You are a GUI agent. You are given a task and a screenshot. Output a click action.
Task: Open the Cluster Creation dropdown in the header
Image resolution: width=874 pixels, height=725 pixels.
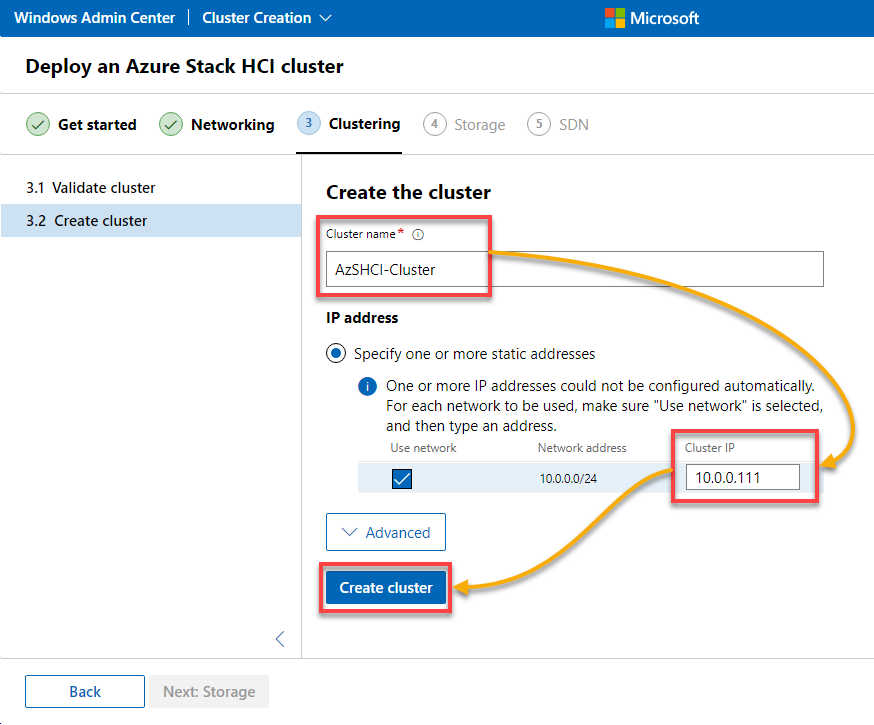[x=267, y=18]
